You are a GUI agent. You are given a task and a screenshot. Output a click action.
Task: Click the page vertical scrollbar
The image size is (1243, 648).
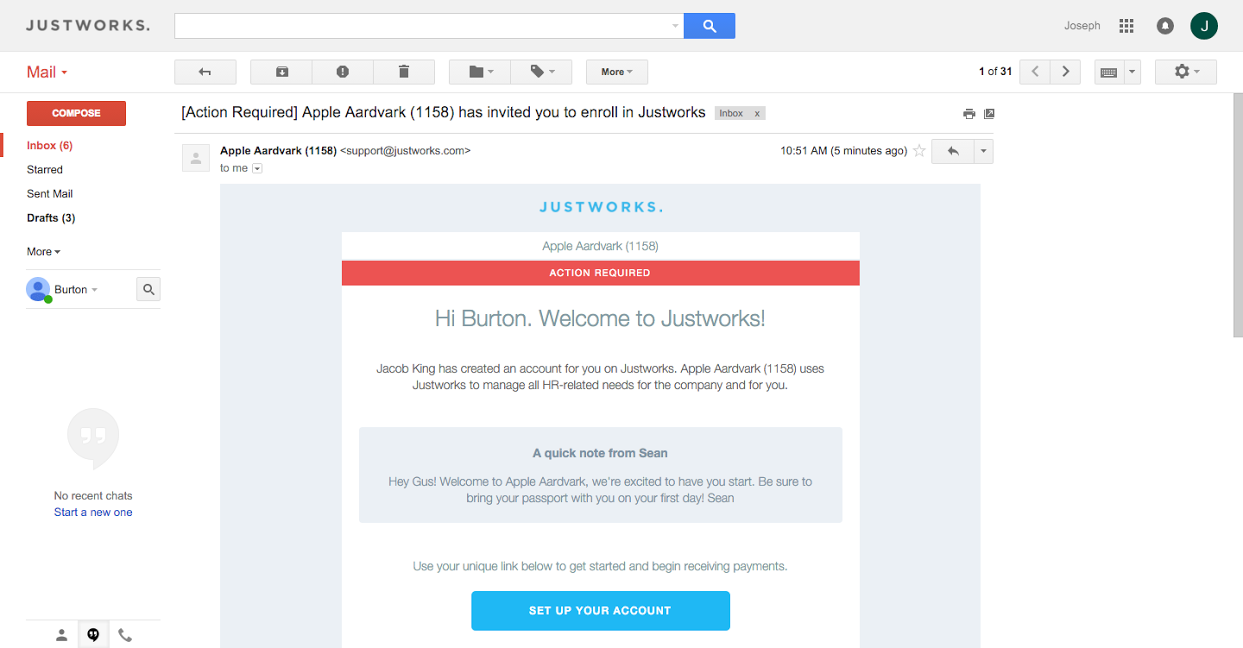pos(1237,215)
